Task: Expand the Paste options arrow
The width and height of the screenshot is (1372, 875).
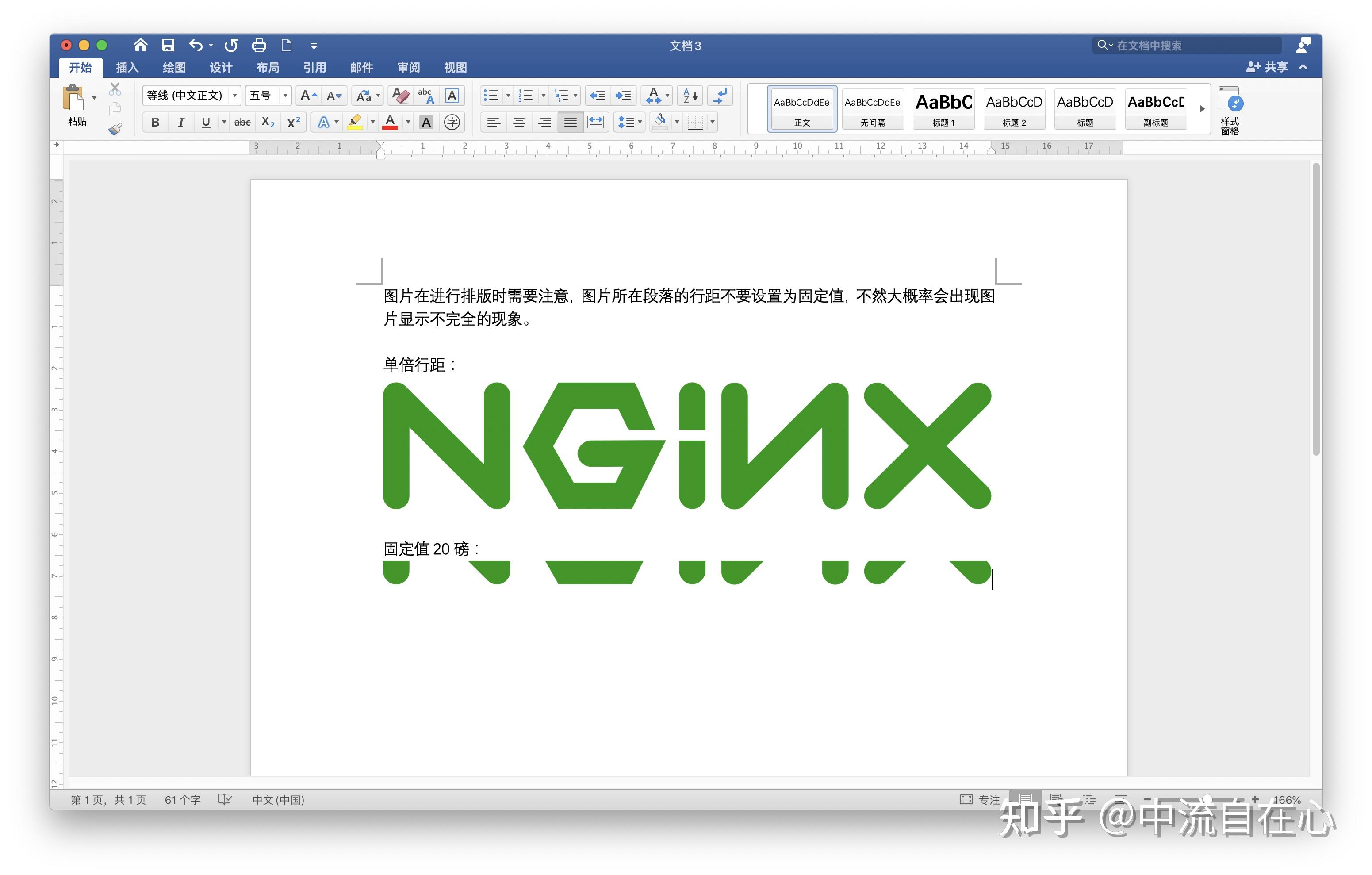Action: (x=94, y=98)
